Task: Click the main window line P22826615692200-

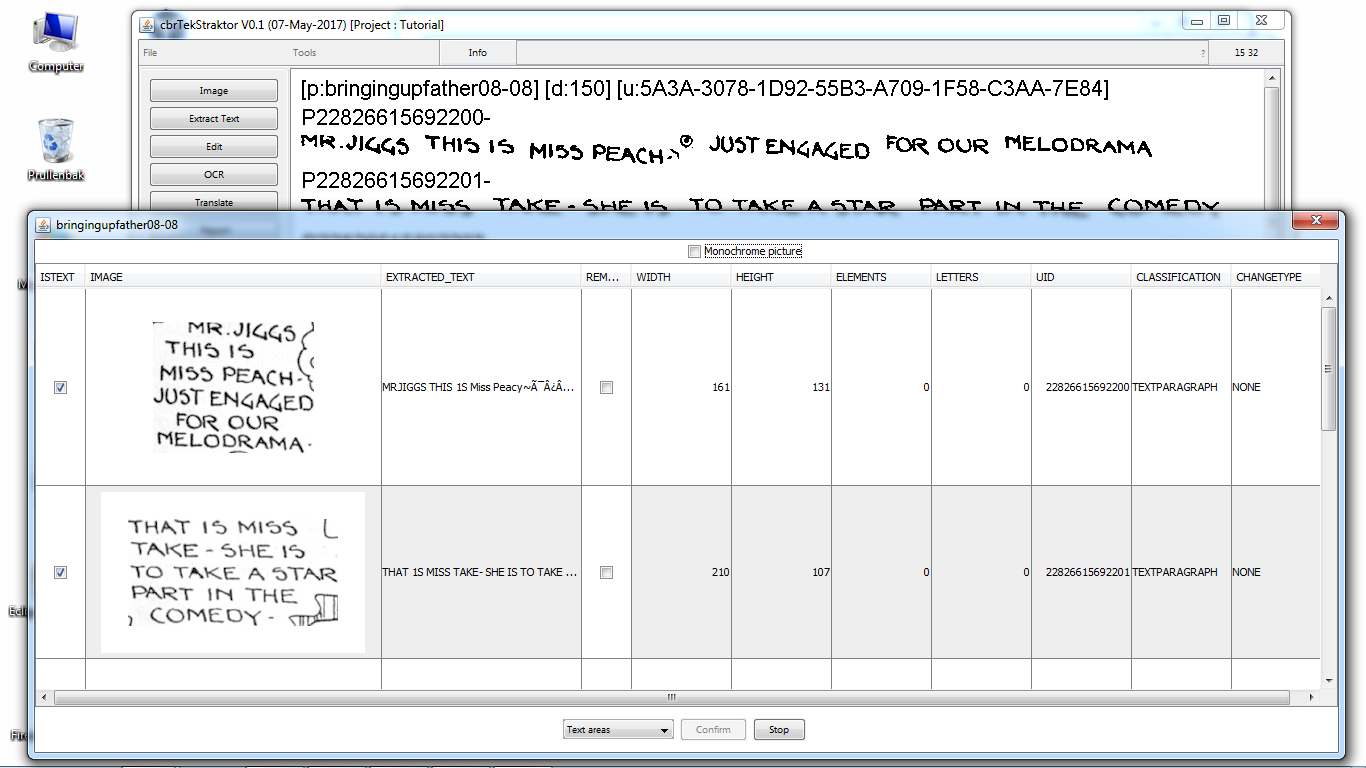Action: pos(395,117)
